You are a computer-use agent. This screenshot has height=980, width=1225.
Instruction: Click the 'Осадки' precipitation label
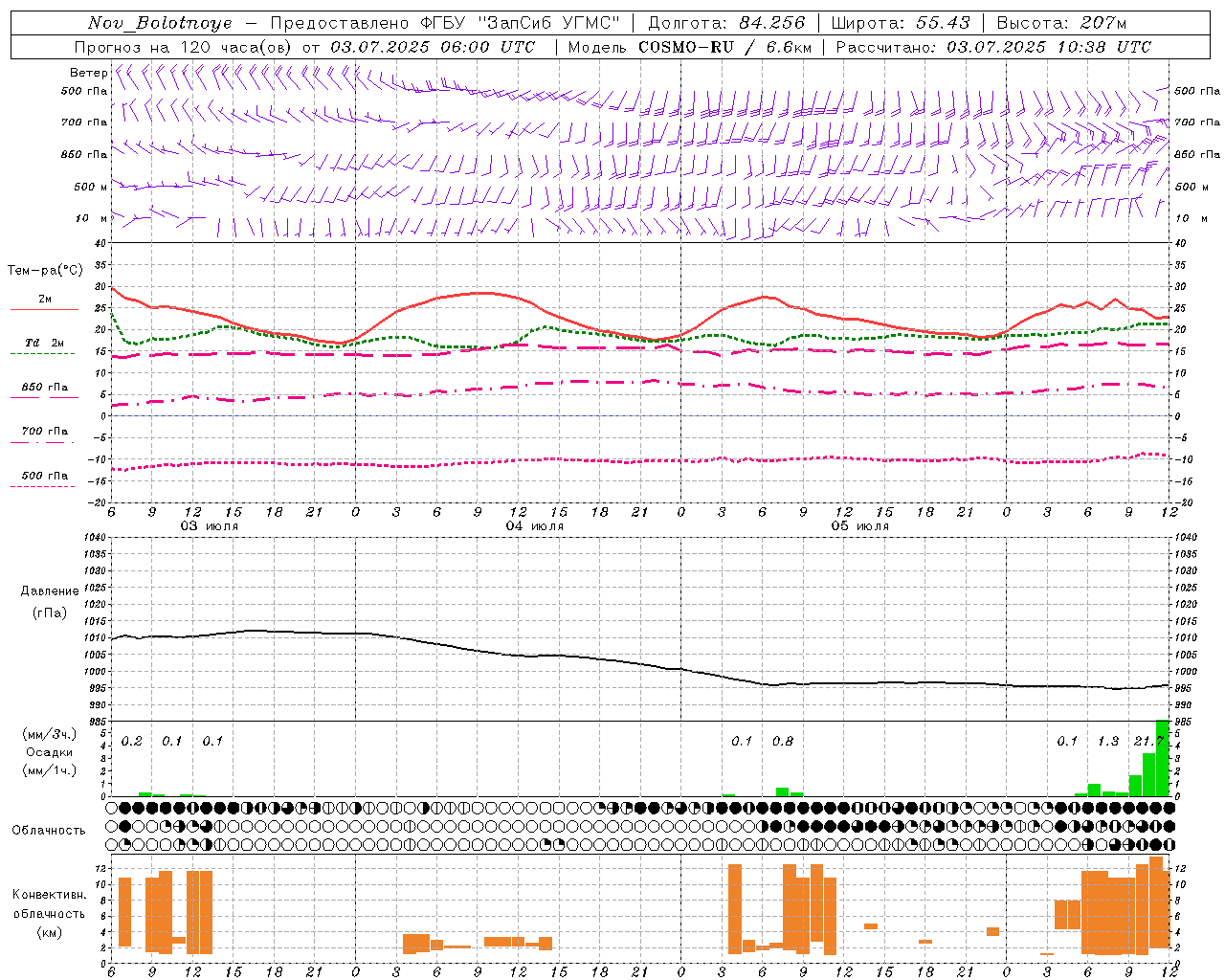[50, 752]
